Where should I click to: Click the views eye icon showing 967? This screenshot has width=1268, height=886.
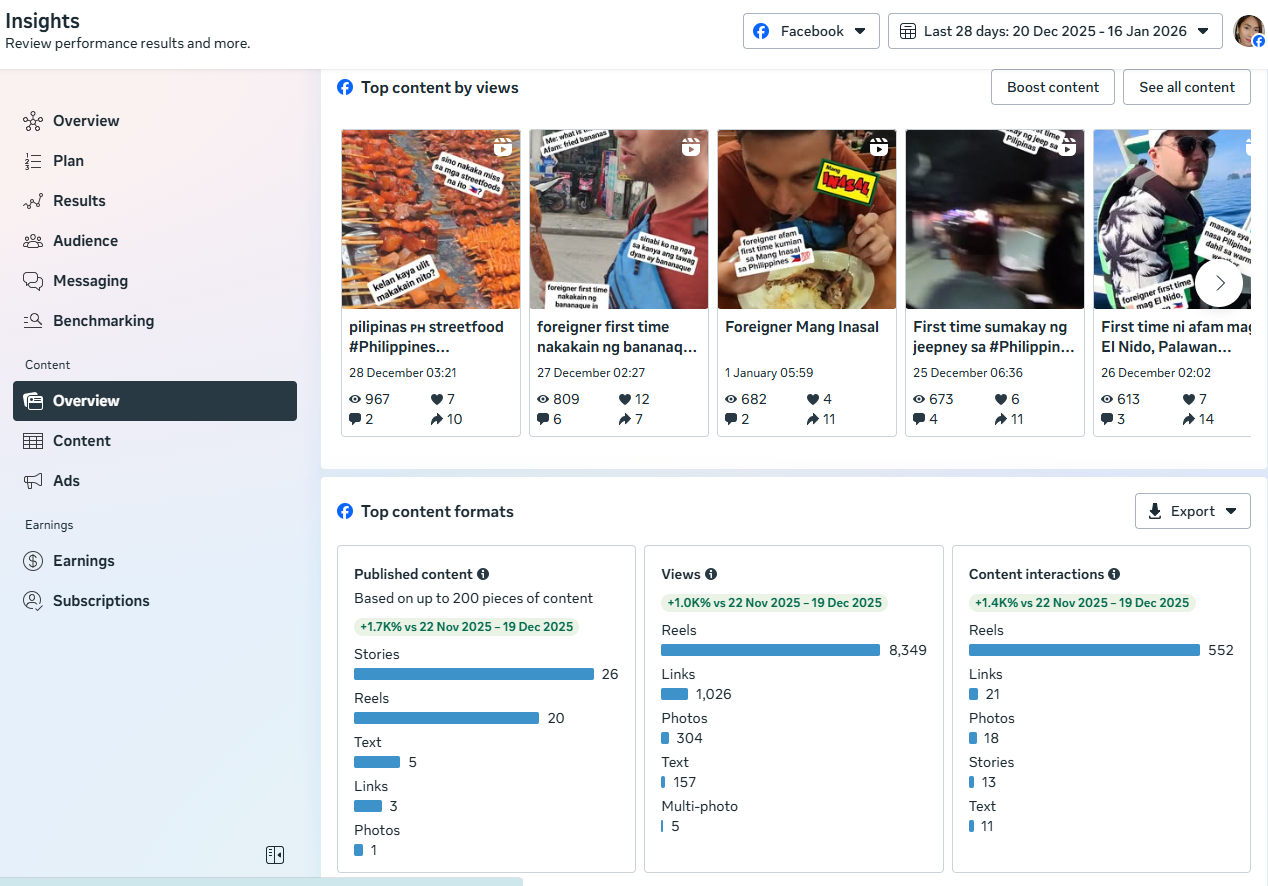354,399
